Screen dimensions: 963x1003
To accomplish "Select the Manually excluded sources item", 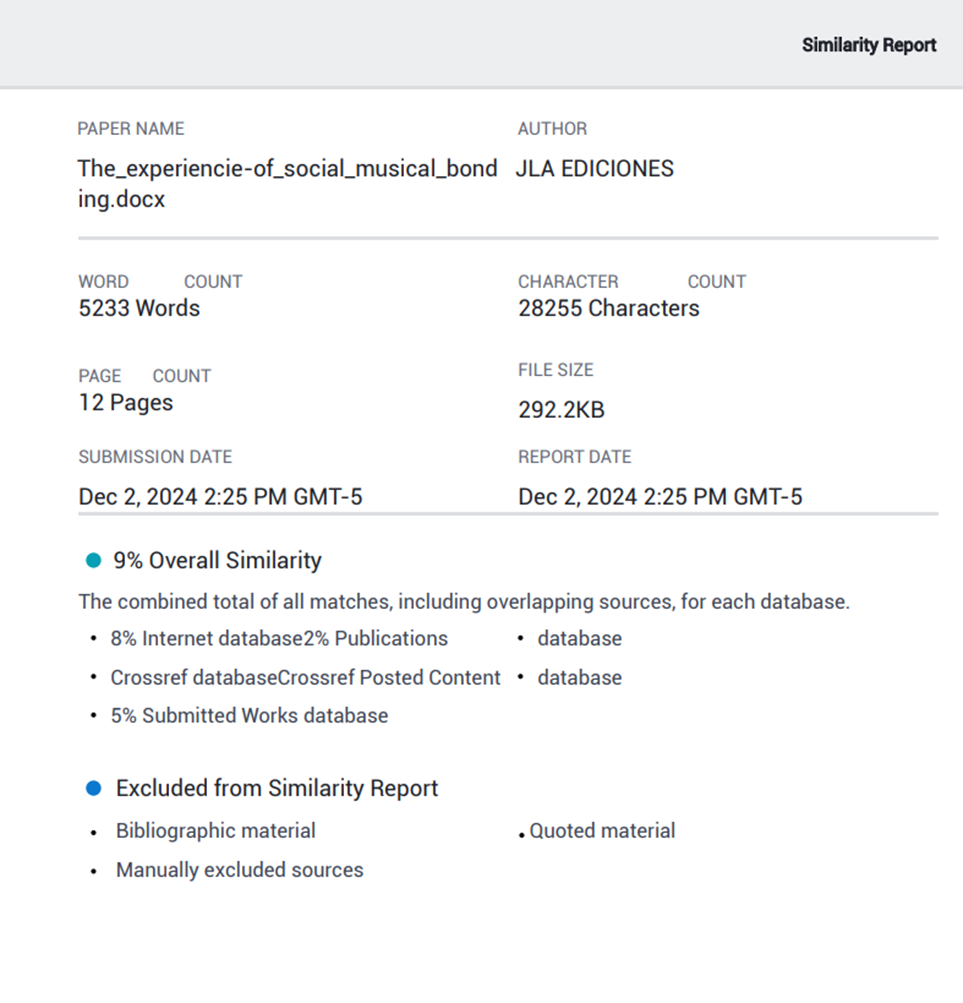I will click(x=239, y=870).
